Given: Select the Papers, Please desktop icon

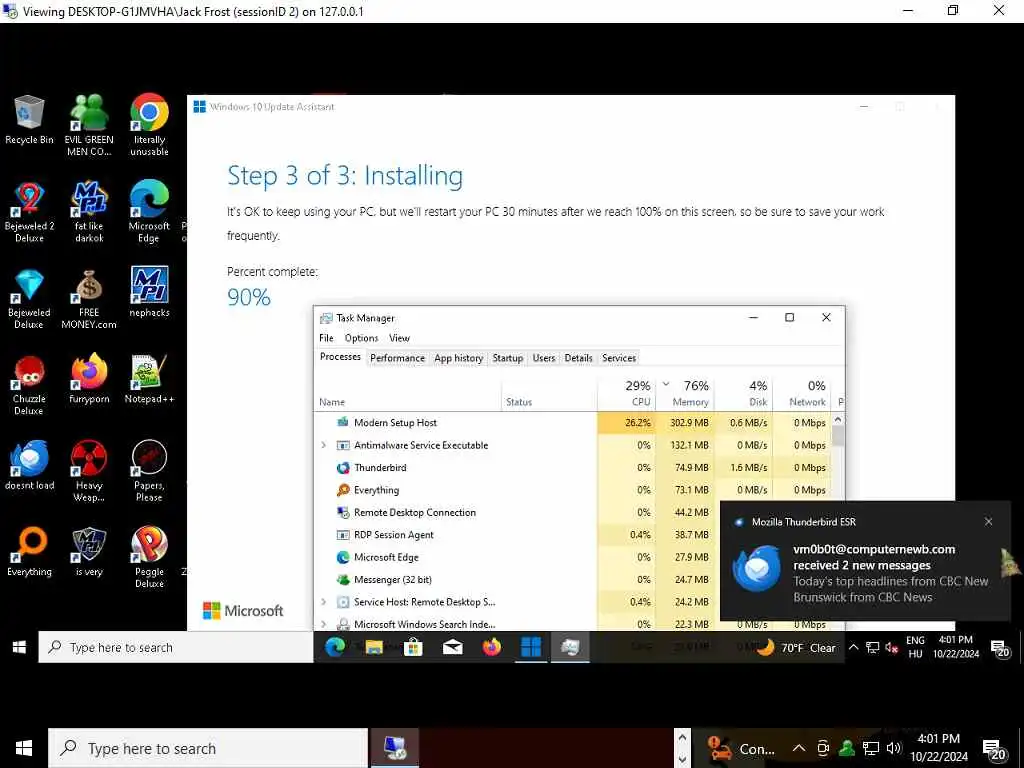Looking at the screenshot, I should pos(149,470).
